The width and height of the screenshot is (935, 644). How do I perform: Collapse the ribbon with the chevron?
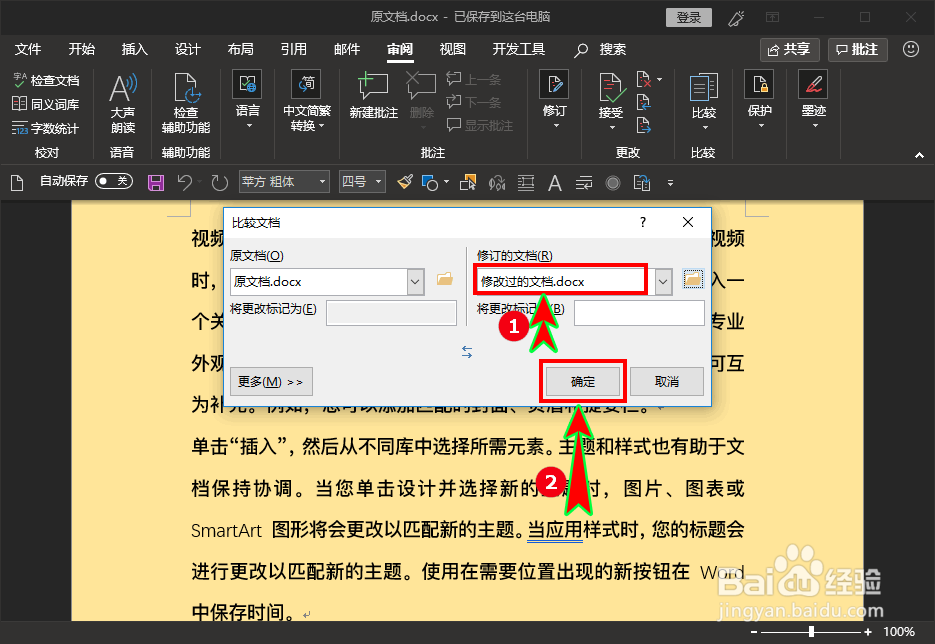(x=919, y=154)
